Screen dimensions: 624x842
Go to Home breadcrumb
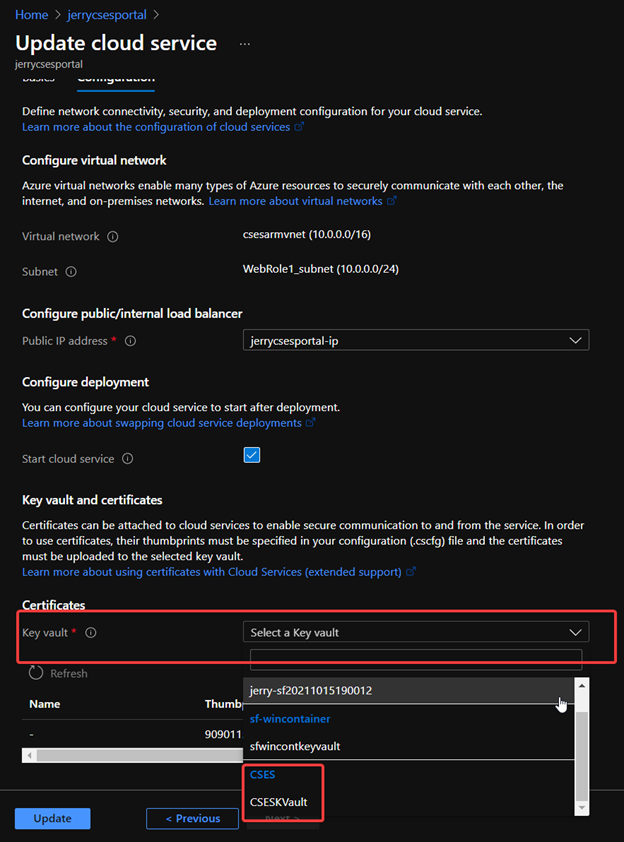click(x=32, y=15)
